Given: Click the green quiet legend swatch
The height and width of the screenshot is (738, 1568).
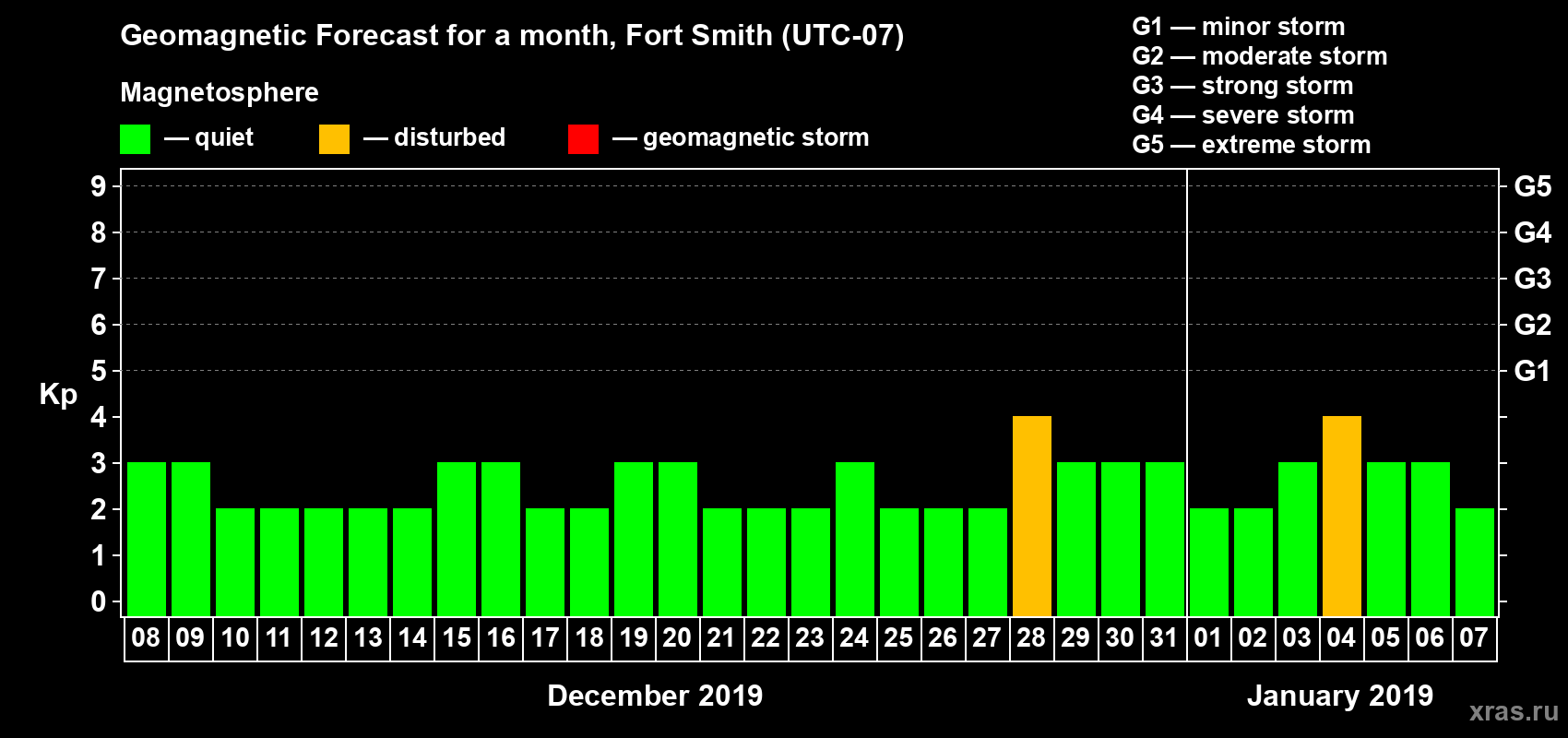Looking at the screenshot, I should (135, 139).
